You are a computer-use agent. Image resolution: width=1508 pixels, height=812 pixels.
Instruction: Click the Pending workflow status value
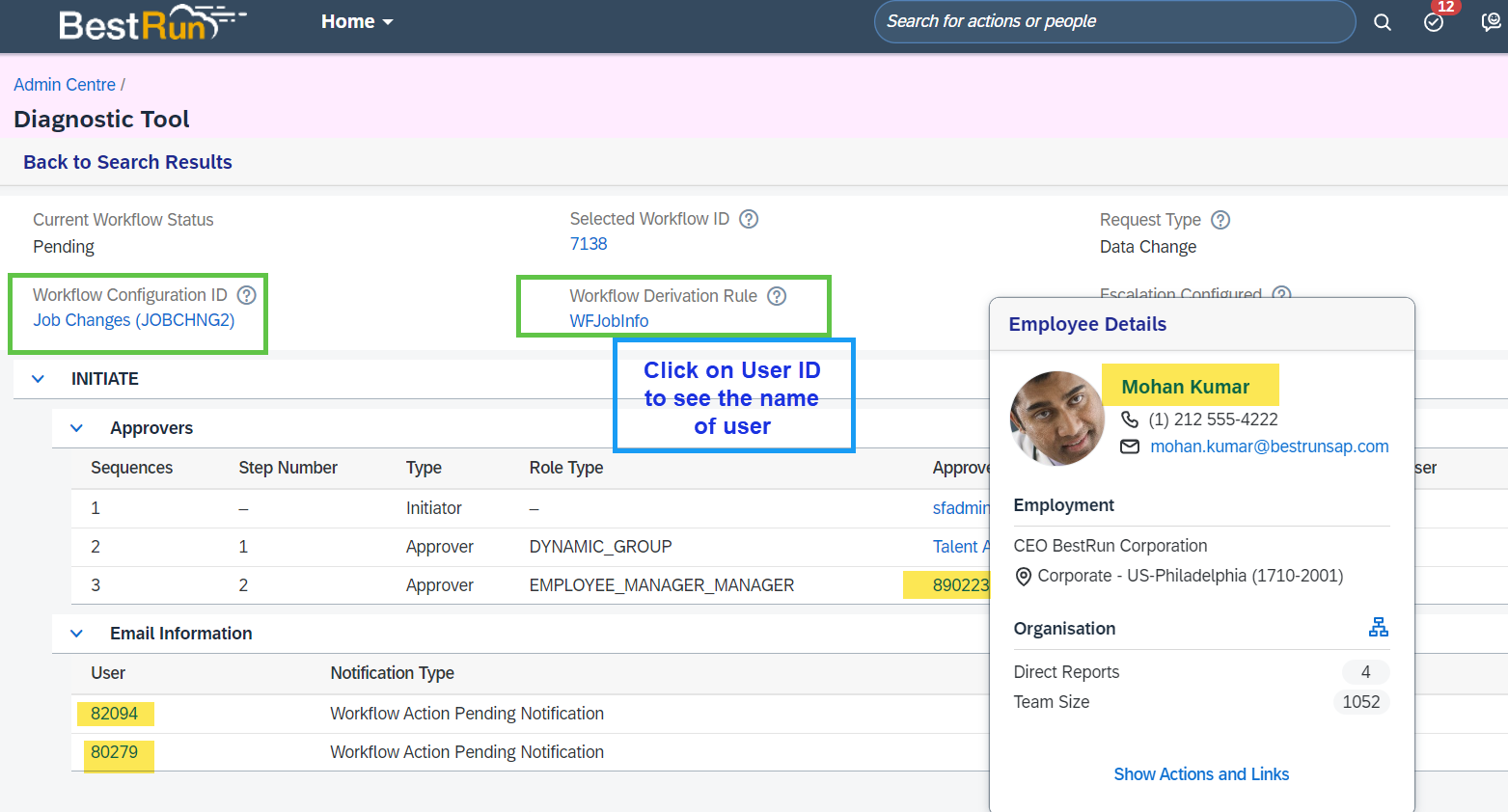point(64,247)
